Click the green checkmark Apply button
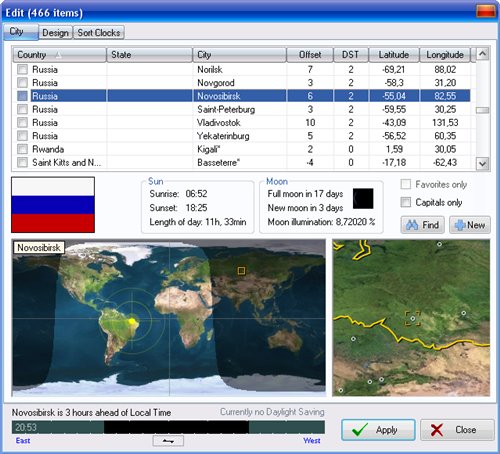Screen dimensions: 500x454 (378, 430)
